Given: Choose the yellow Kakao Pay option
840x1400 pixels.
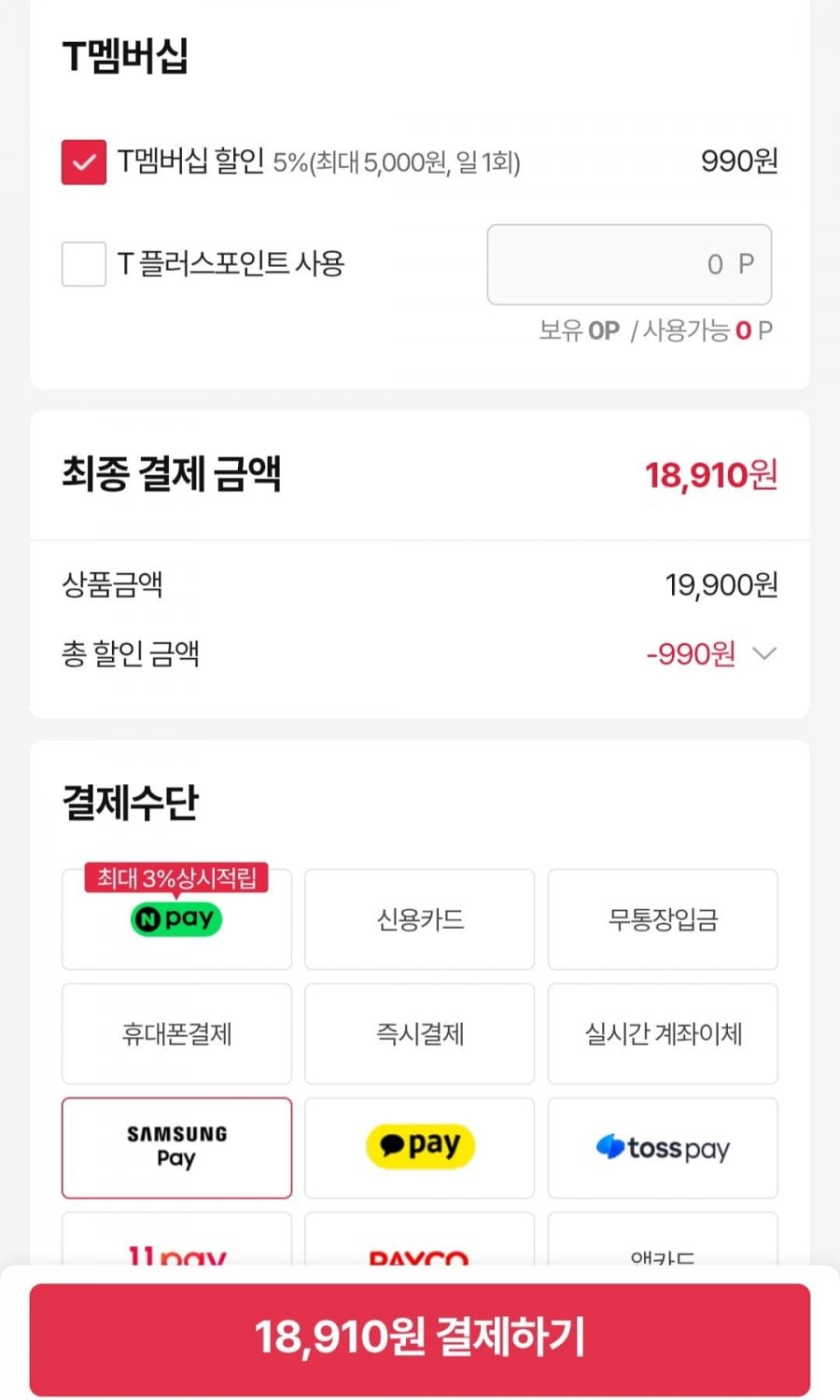Looking at the screenshot, I should (x=419, y=1147).
